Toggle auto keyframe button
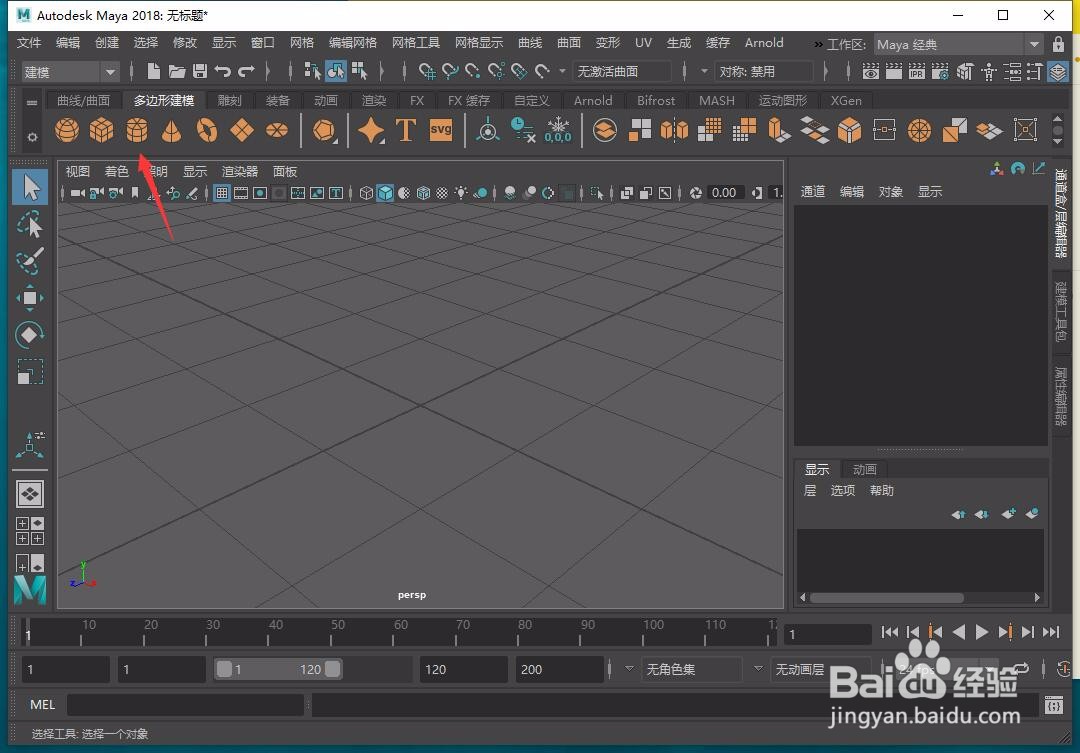 click(x=1063, y=668)
